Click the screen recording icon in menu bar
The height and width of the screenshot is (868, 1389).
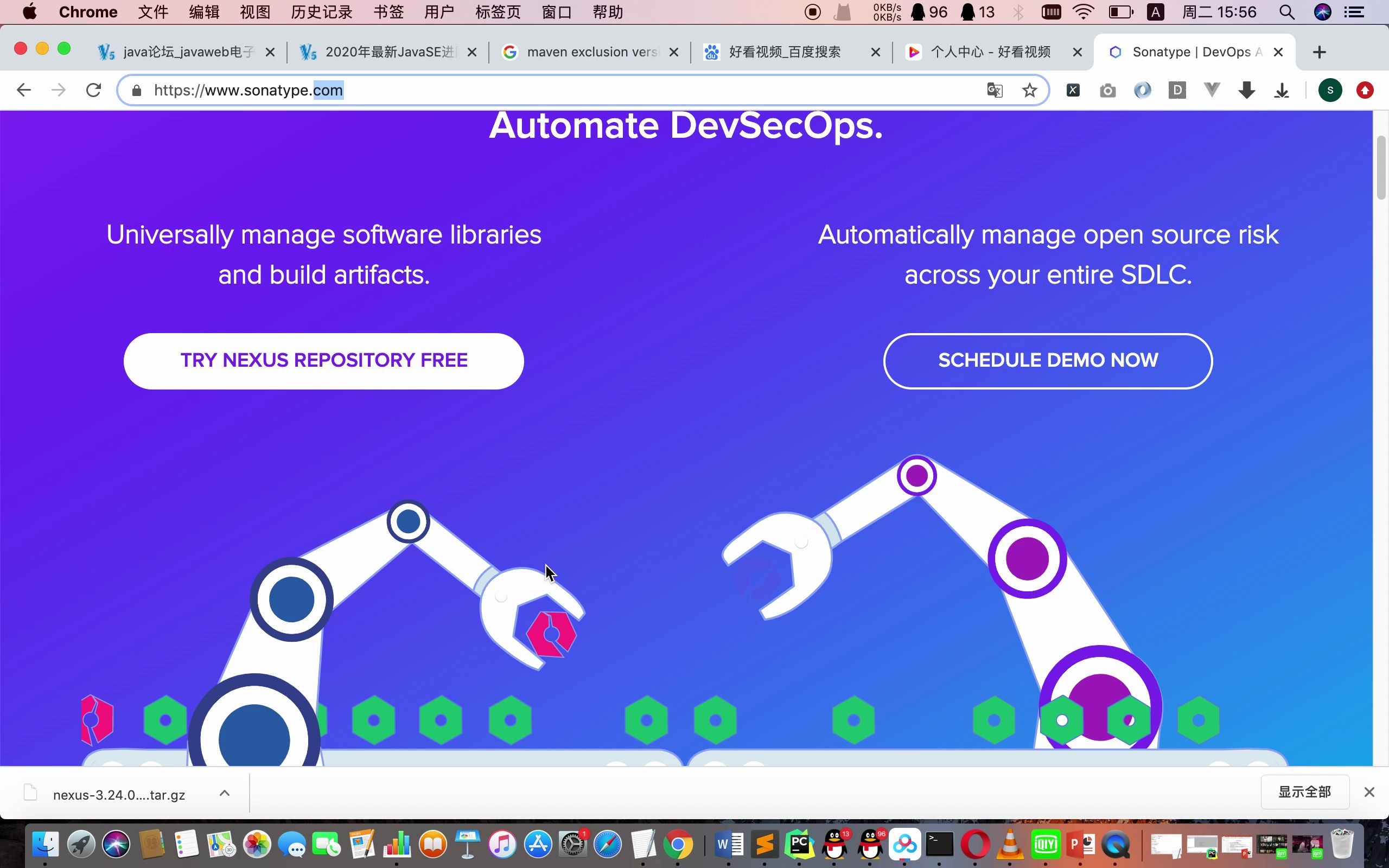[x=812, y=12]
